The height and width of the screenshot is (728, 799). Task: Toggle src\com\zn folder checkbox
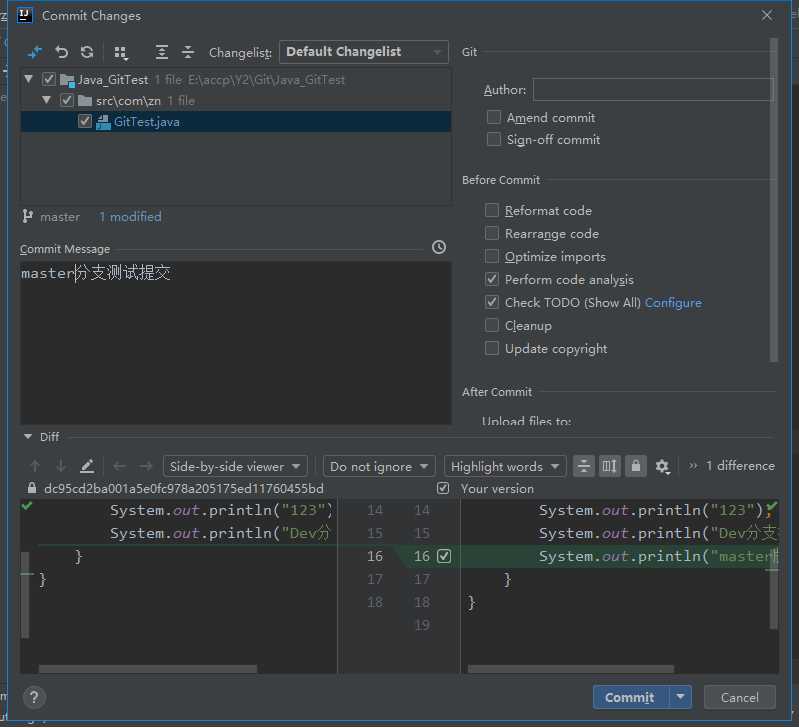(x=67, y=100)
